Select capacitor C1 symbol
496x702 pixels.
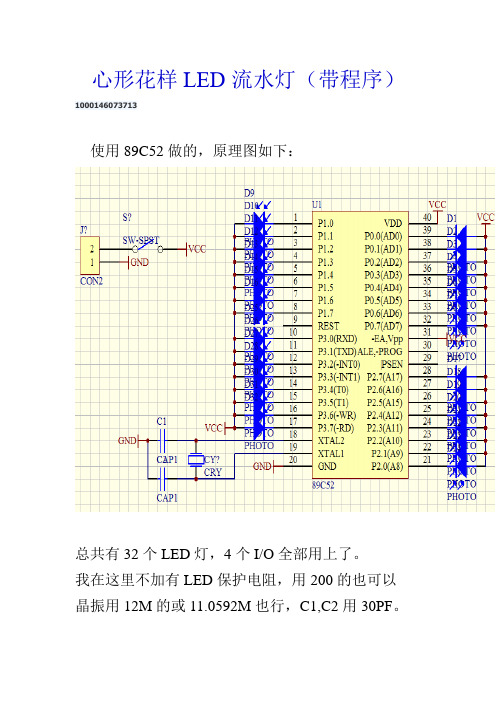click(x=162, y=441)
